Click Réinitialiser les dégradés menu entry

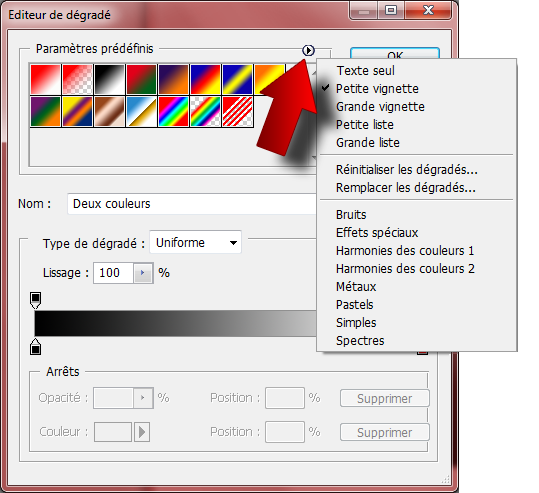(x=407, y=169)
